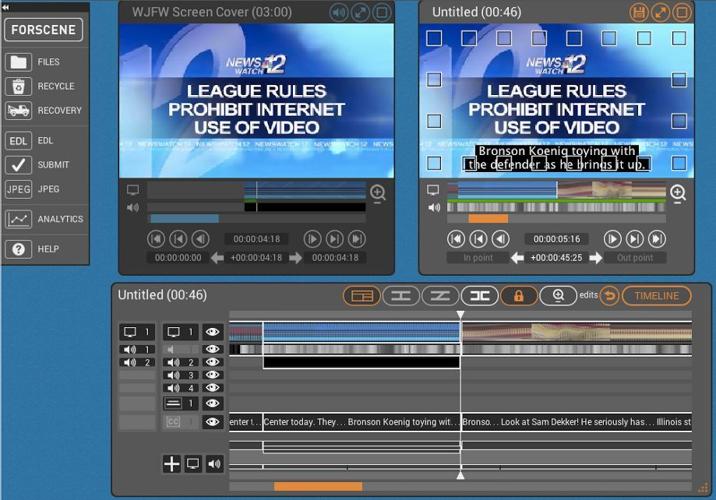Toggle eye icon for audio track 2
The height and width of the screenshot is (500, 716).
[212, 362]
